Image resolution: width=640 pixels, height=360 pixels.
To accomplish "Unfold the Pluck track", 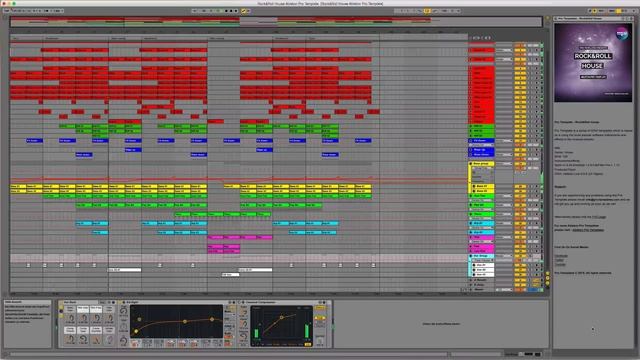I will [x=471, y=214].
